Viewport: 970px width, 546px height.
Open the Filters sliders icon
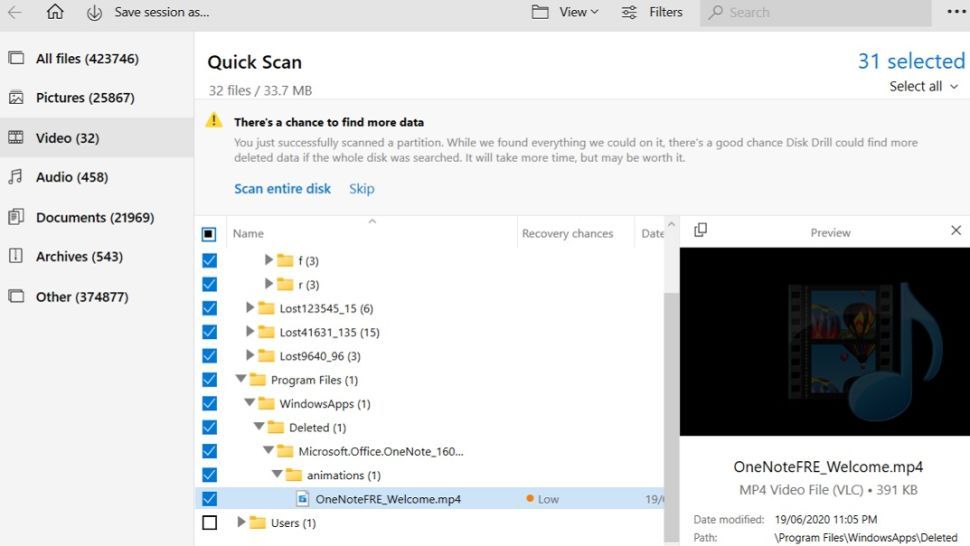click(x=629, y=12)
